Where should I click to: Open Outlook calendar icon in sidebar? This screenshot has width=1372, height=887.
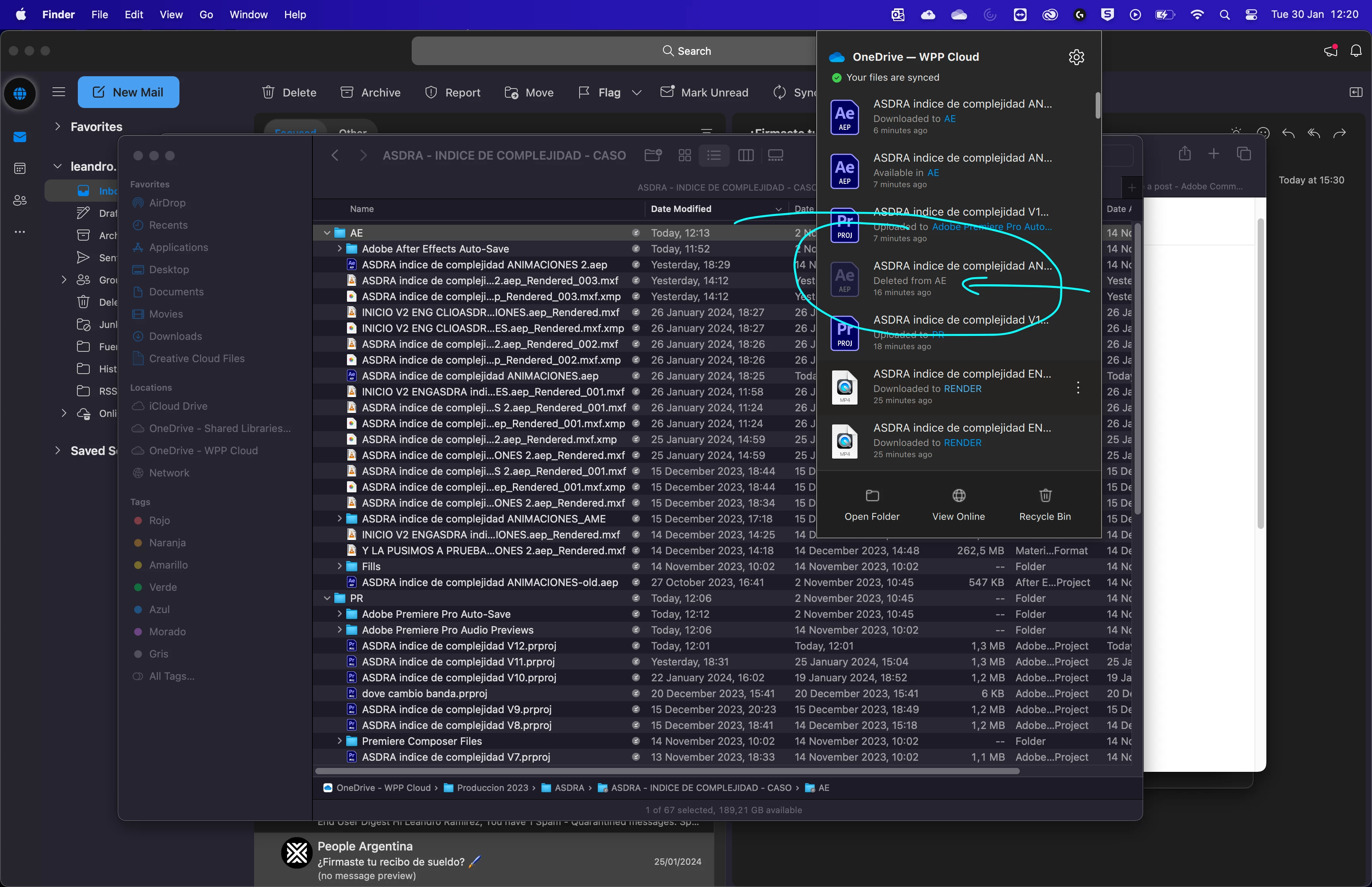tap(20, 168)
